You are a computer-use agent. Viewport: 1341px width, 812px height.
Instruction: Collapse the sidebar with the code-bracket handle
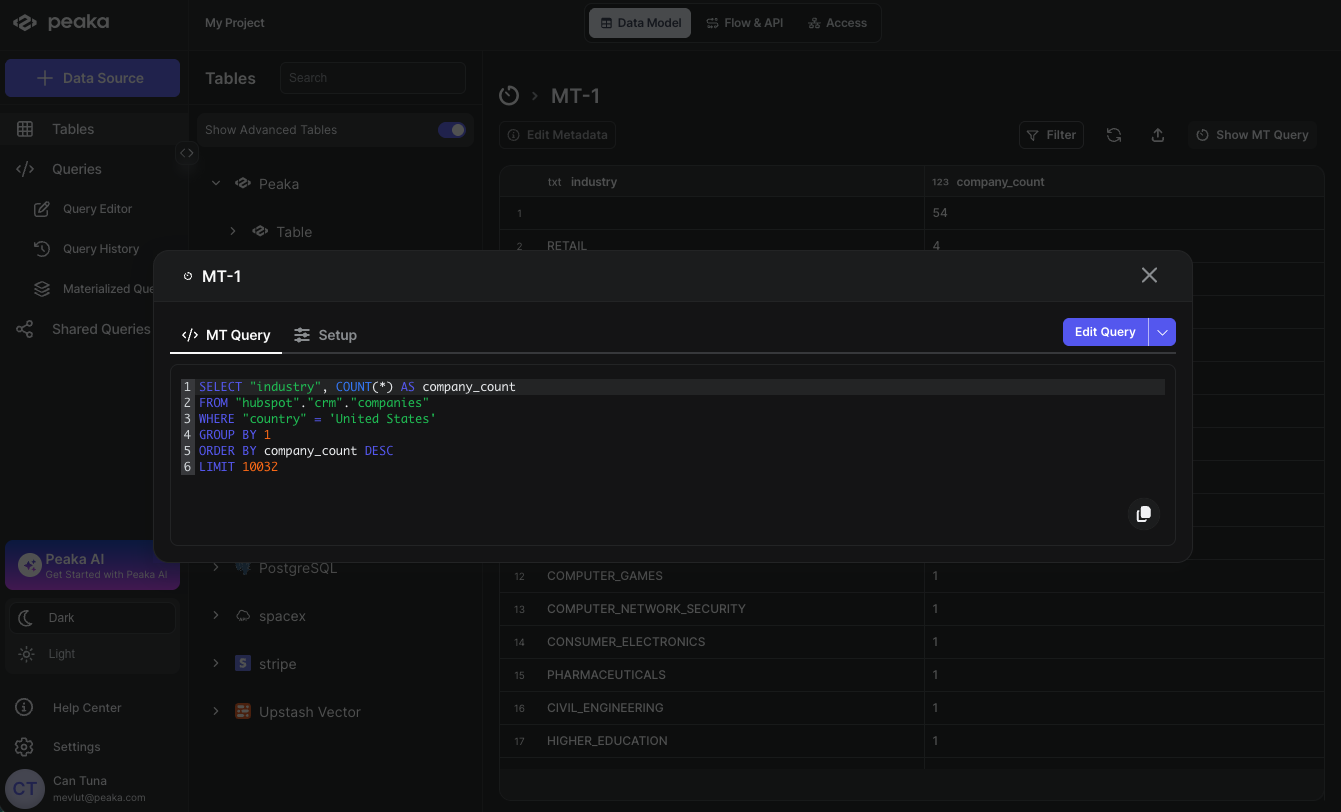187,153
